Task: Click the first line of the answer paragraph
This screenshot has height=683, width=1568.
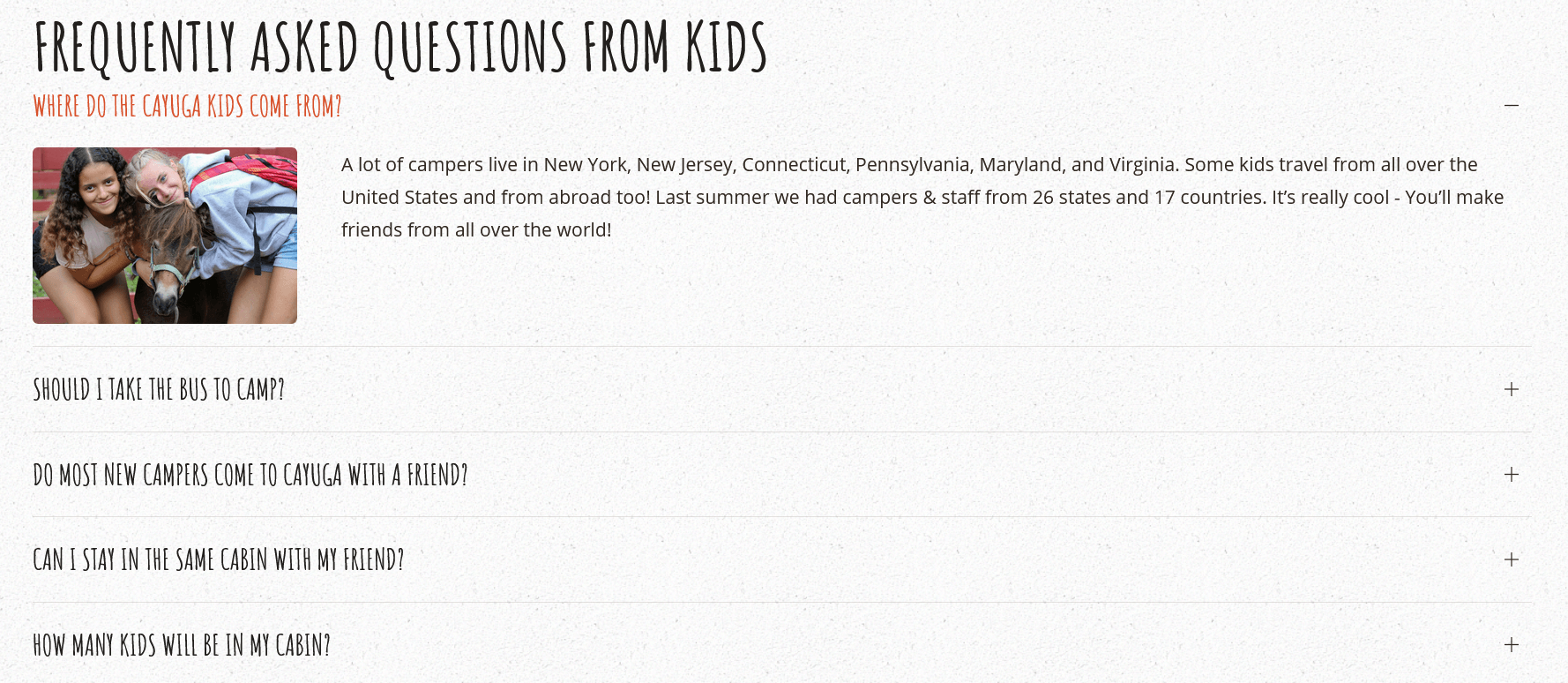Action: [x=908, y=165]
